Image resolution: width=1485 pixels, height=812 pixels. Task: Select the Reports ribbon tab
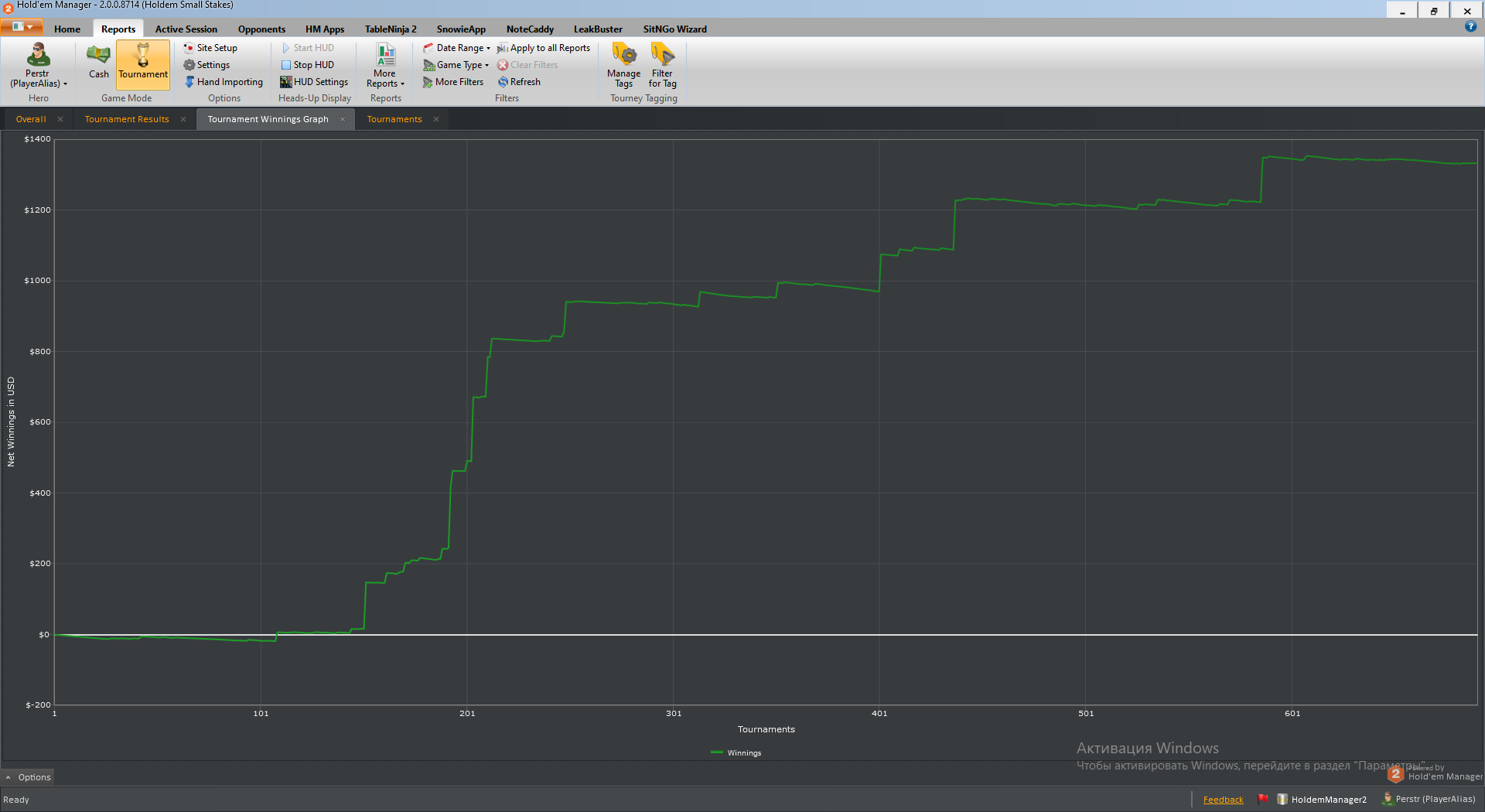coord(118,29)
